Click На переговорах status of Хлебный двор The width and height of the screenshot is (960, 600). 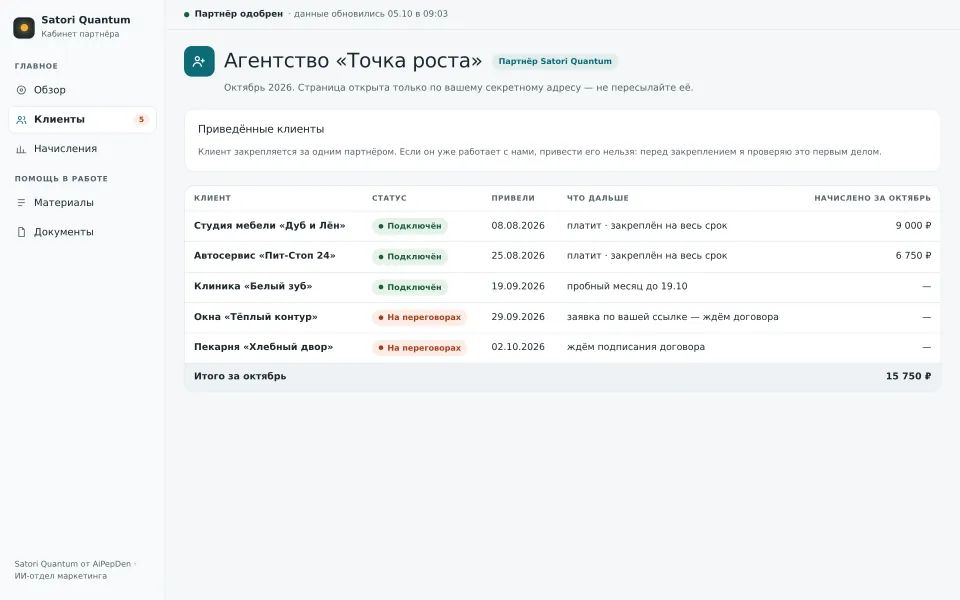(419, 348)
